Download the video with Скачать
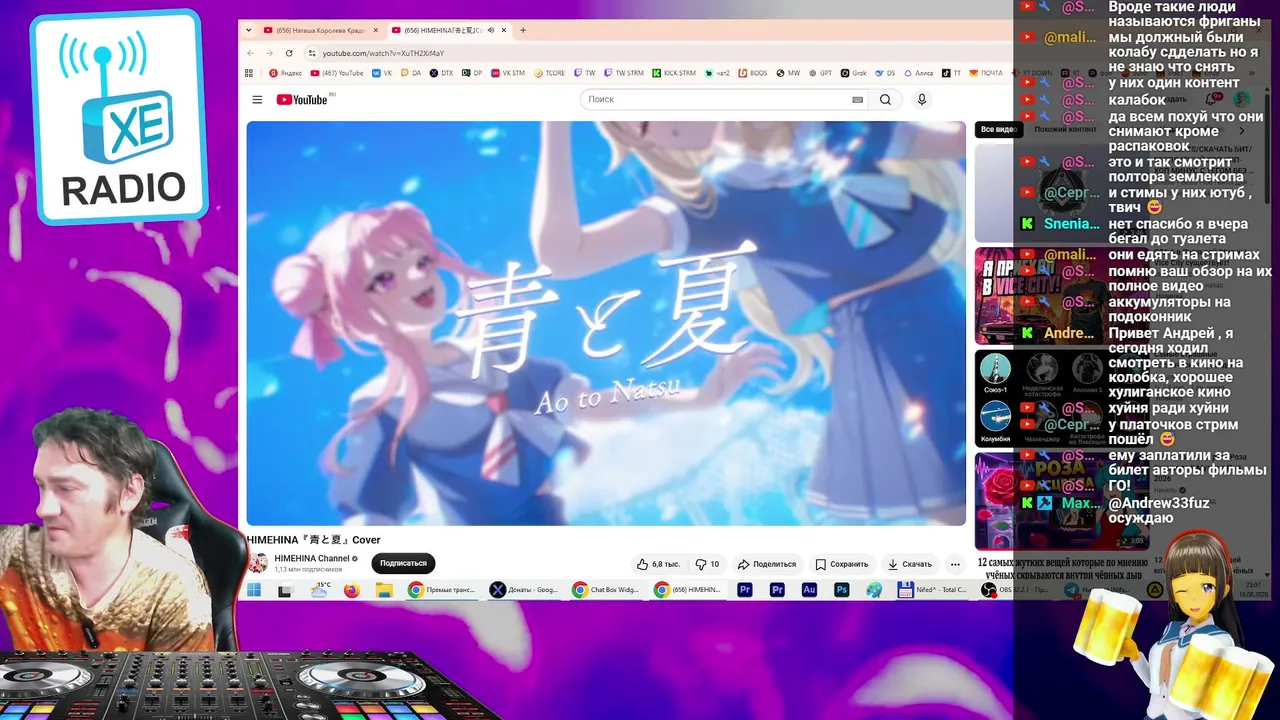Image resolution: width=1280 pixels, height=720 pixels. click(910, 564)
